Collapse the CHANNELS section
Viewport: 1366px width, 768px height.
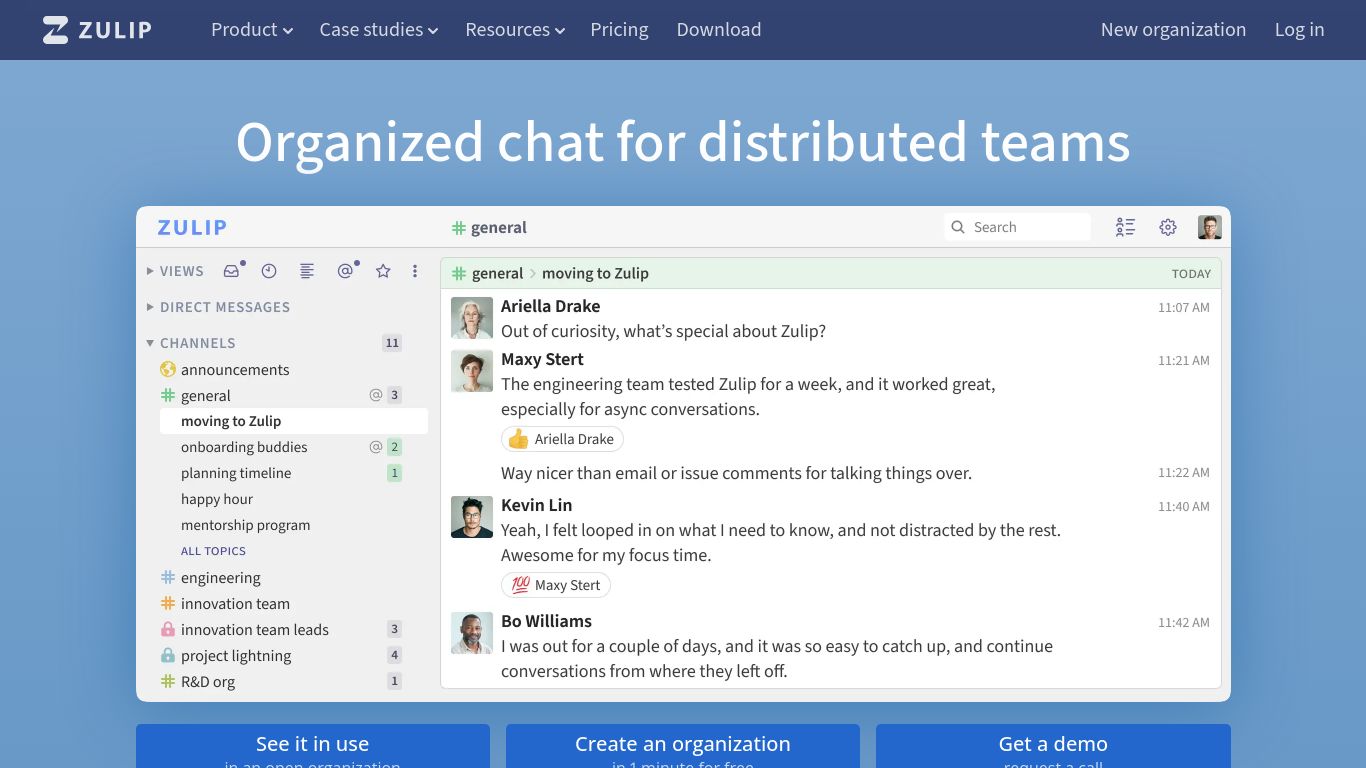[x=191, y=343]
